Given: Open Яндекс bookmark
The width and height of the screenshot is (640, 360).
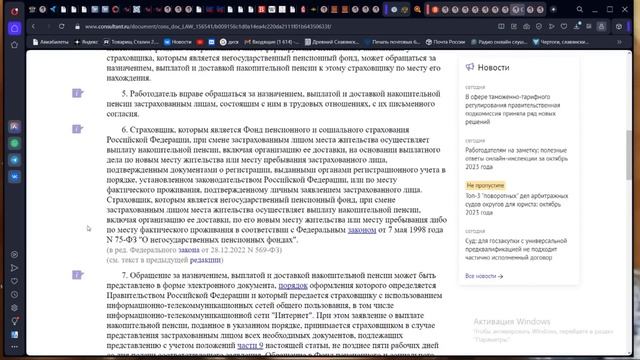Looking at the screenshot, I should coord(86,42).
